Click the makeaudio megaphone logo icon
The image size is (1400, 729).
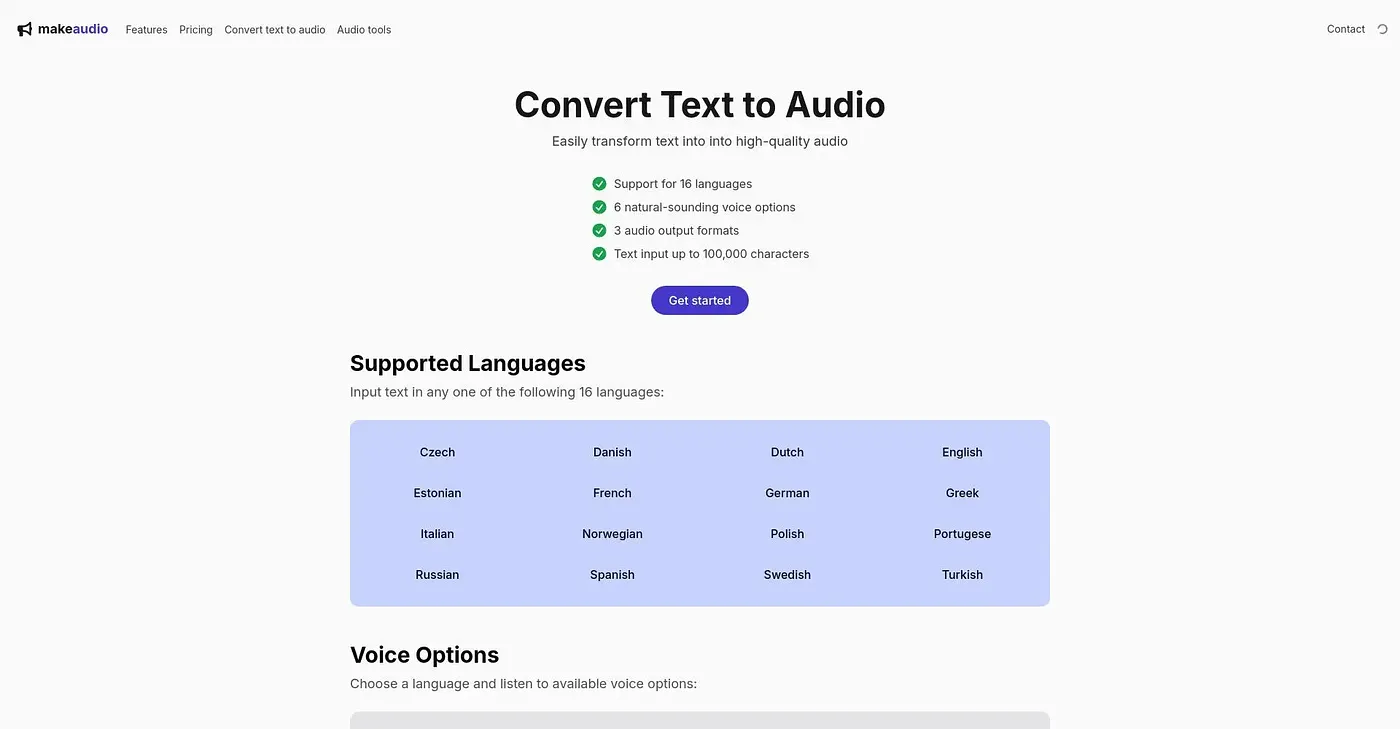(25, 30)
